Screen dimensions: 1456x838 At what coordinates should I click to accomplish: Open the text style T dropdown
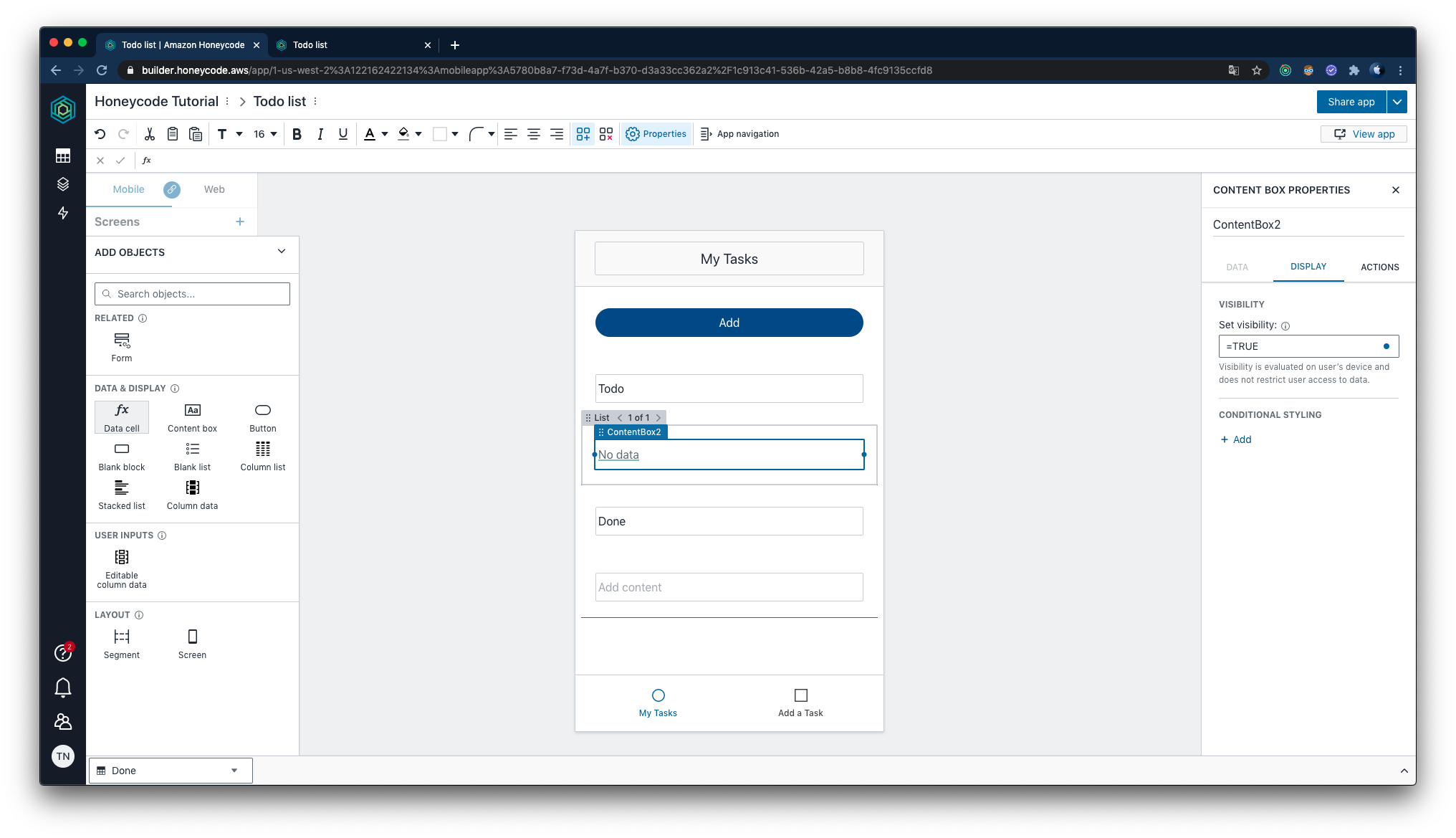[230, 134]
